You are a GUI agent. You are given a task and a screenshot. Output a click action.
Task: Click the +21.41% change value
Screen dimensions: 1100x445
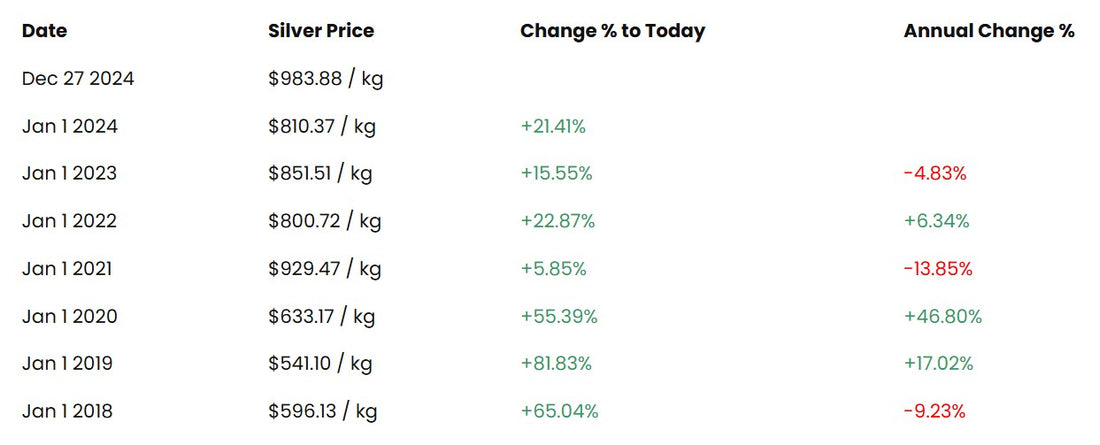point(553,126)
